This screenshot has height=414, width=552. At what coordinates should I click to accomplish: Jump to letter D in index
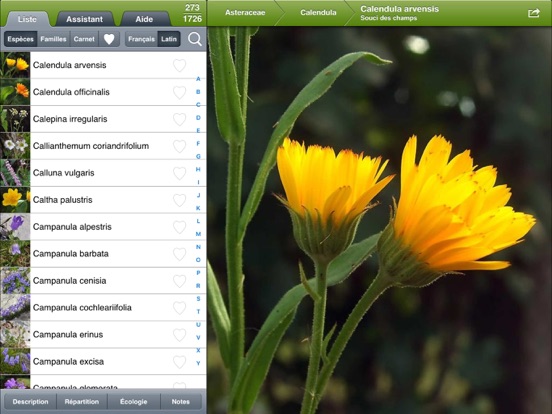click(198, 118)
